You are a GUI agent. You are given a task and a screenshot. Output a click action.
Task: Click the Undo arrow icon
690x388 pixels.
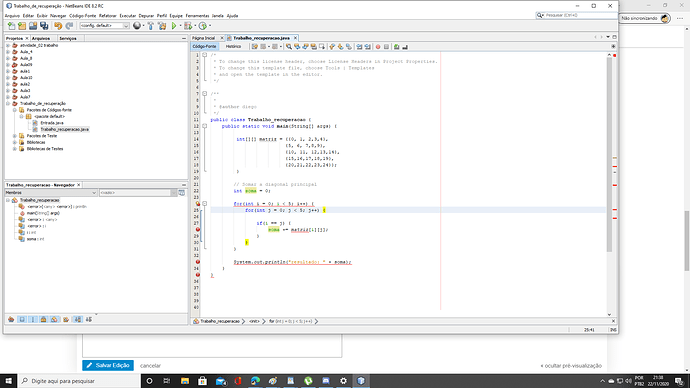coord(58,26)
